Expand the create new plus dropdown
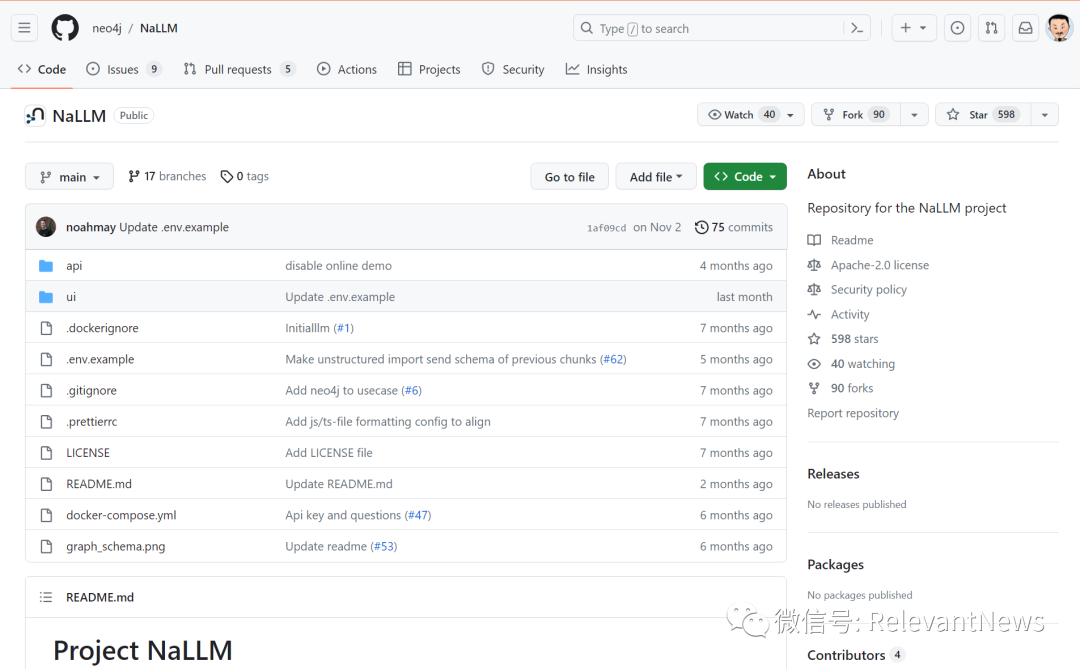This screenshot has width=1080, height=669. pyautogui.click(x=913, y=28)
